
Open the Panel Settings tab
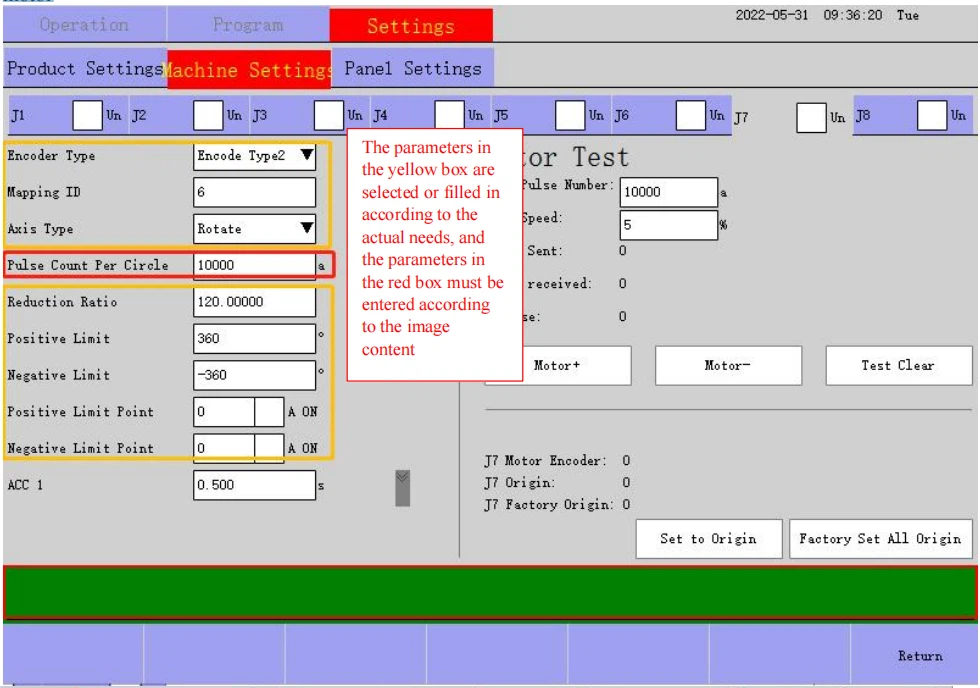(x=412, y=70)
